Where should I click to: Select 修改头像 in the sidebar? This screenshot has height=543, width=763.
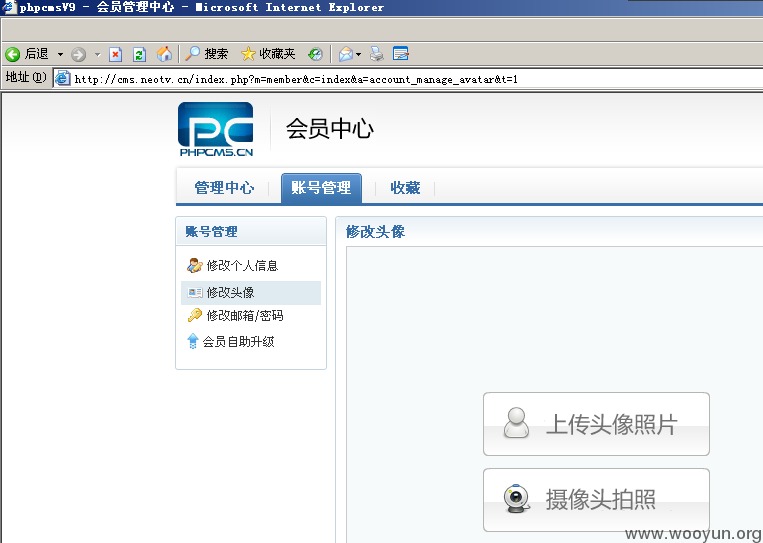[x=251, y=292]
